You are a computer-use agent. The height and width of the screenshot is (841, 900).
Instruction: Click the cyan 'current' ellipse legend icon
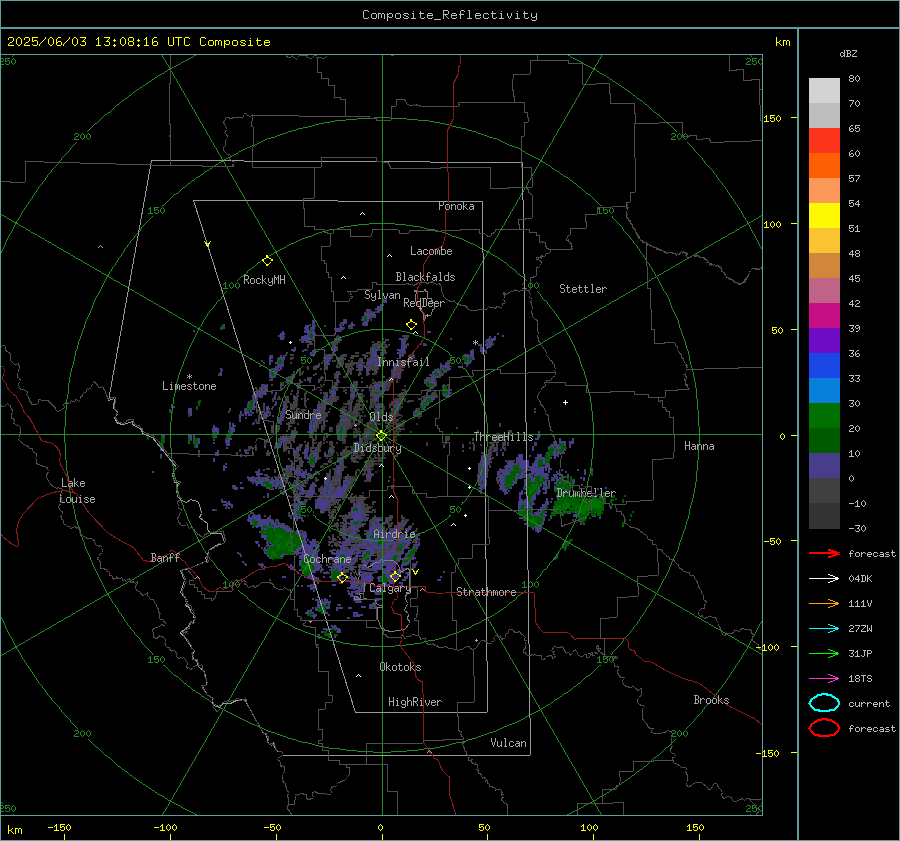pos(824,703)
